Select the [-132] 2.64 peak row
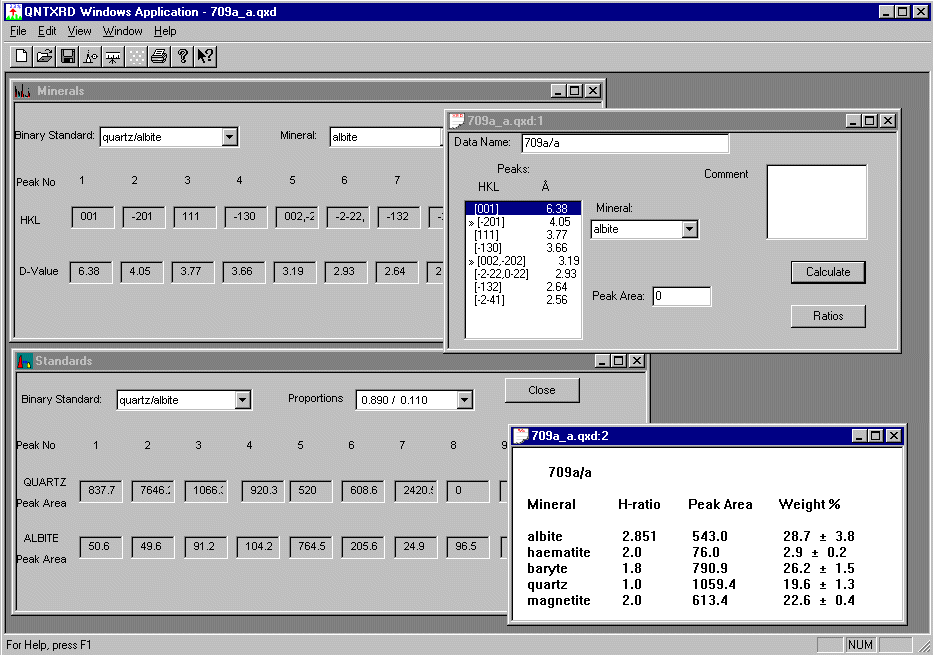 (522, 287)
